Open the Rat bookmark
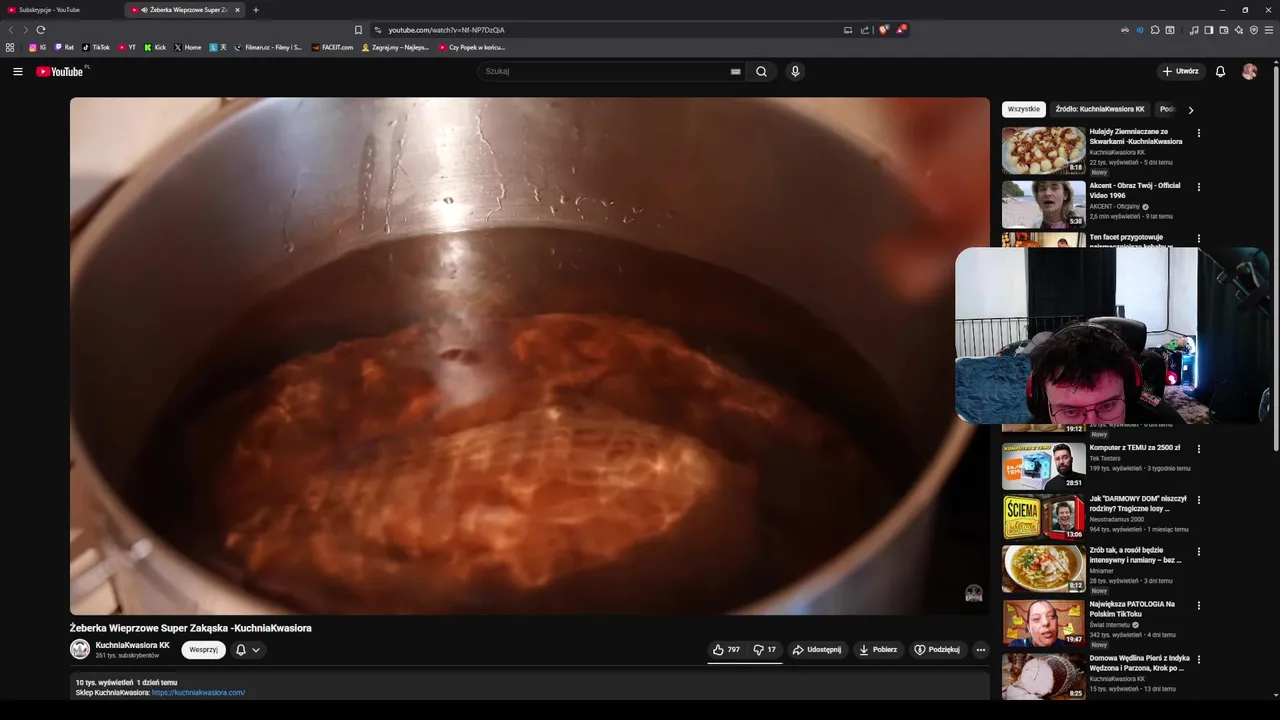Viewport: 1280px width, 720px height. (64, 47)
